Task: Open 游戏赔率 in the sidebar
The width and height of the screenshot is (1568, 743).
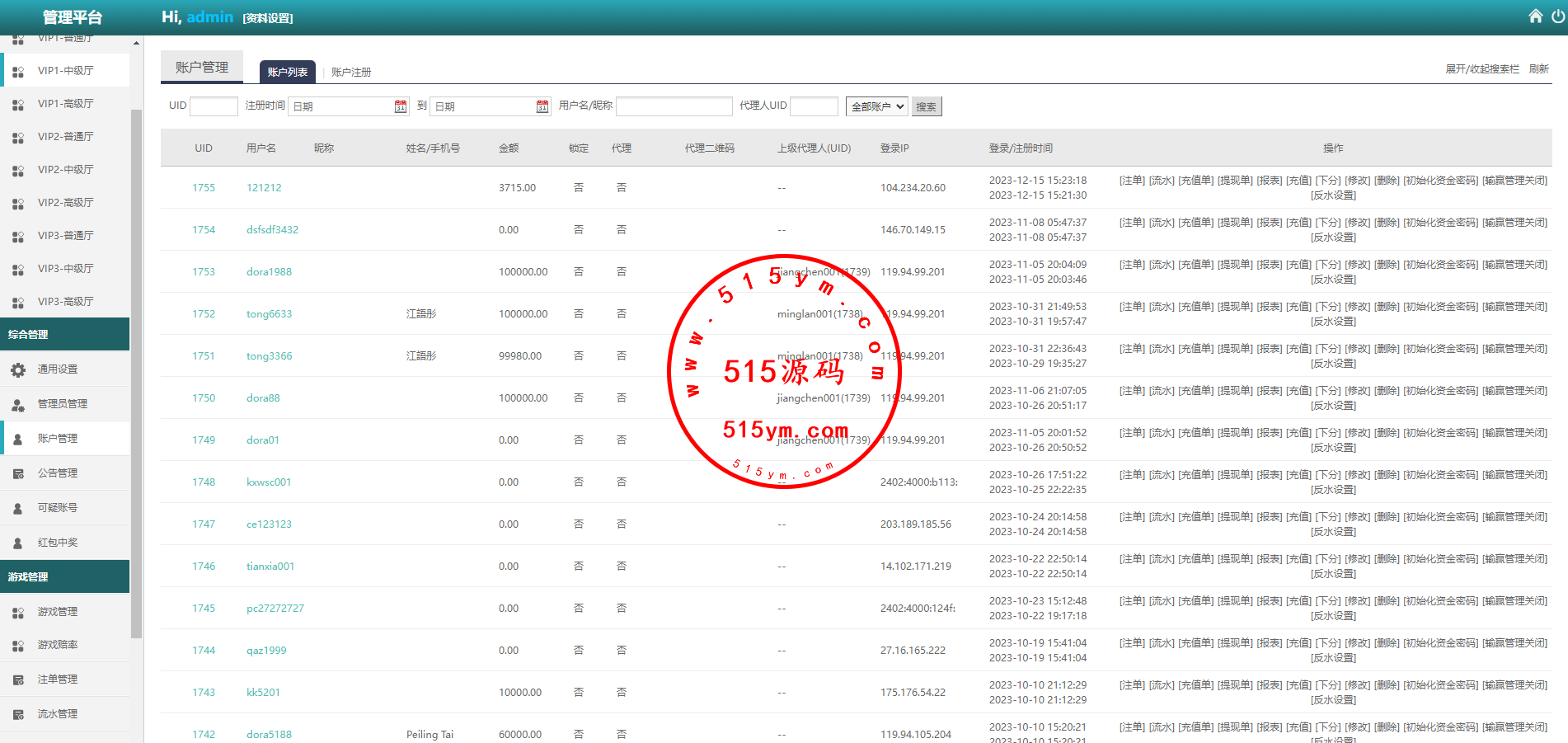Action: 58,646
